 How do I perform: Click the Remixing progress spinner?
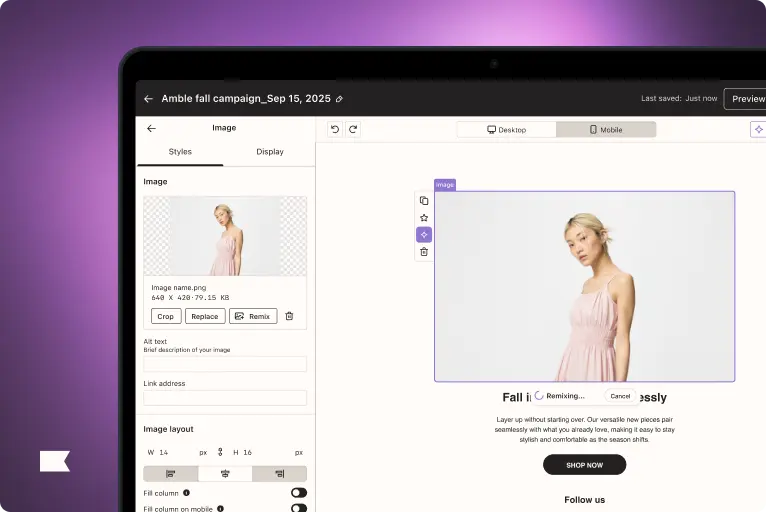(539, 396)
